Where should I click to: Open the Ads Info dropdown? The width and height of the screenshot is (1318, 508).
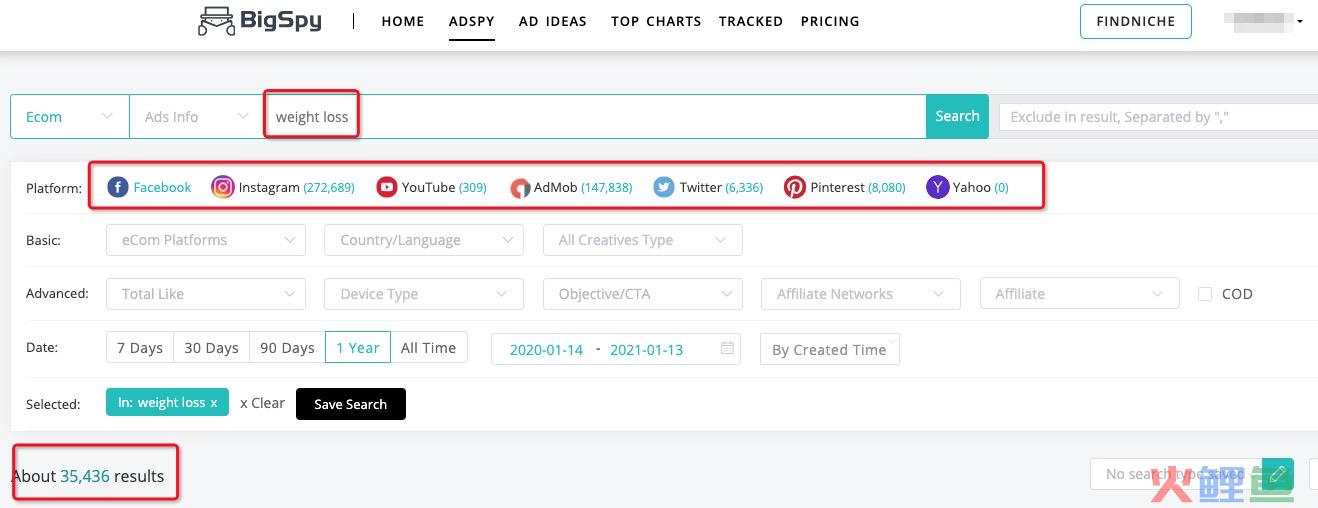[196, 117]
